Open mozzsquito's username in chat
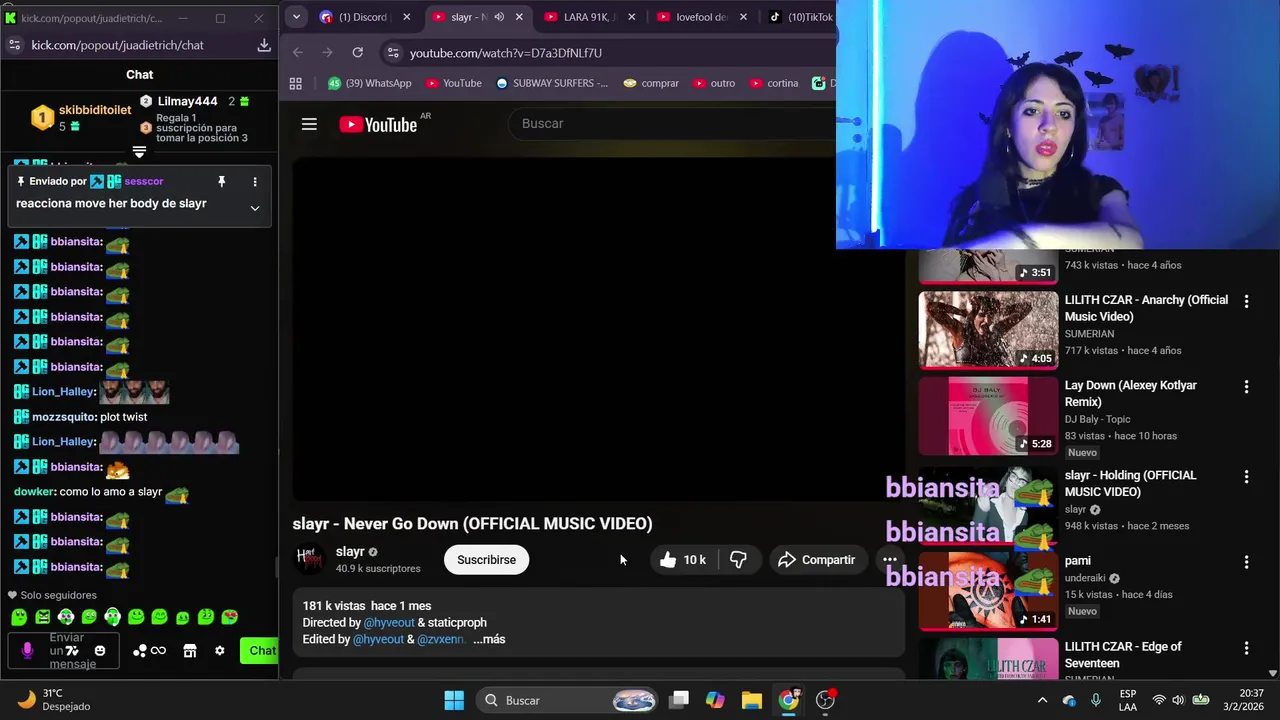 point(64,417)
